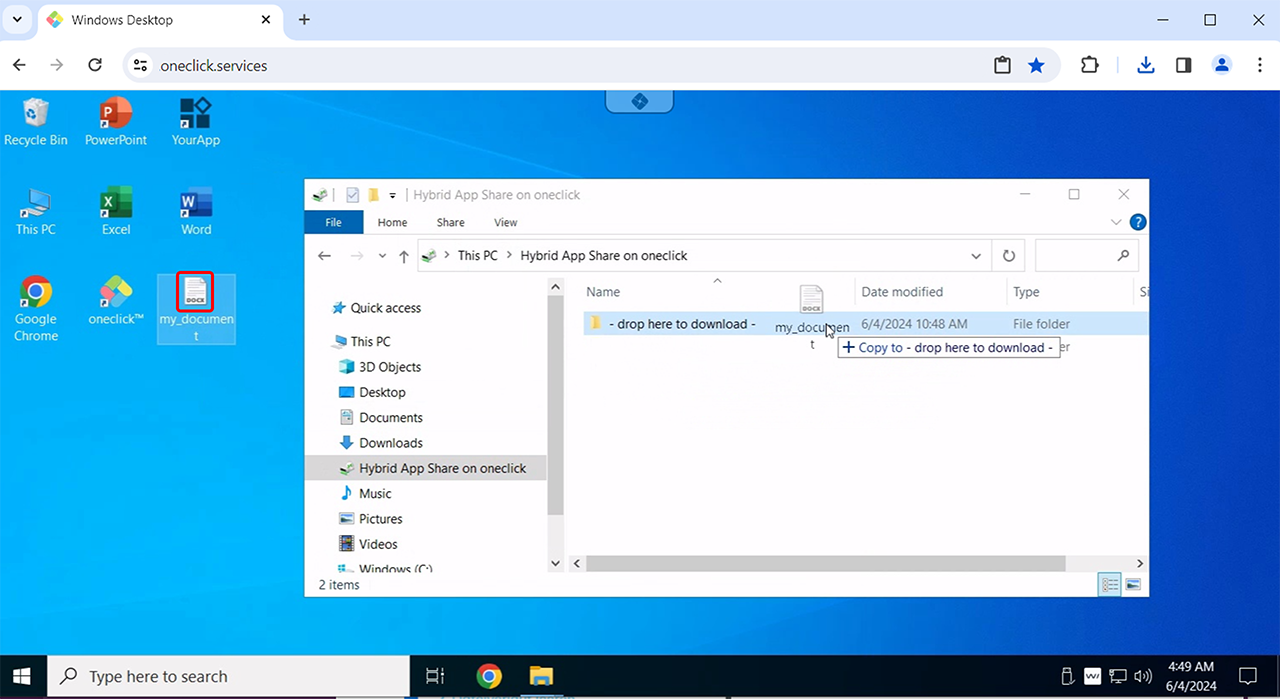Click the oneclick desktop icon

pos(116,301)
